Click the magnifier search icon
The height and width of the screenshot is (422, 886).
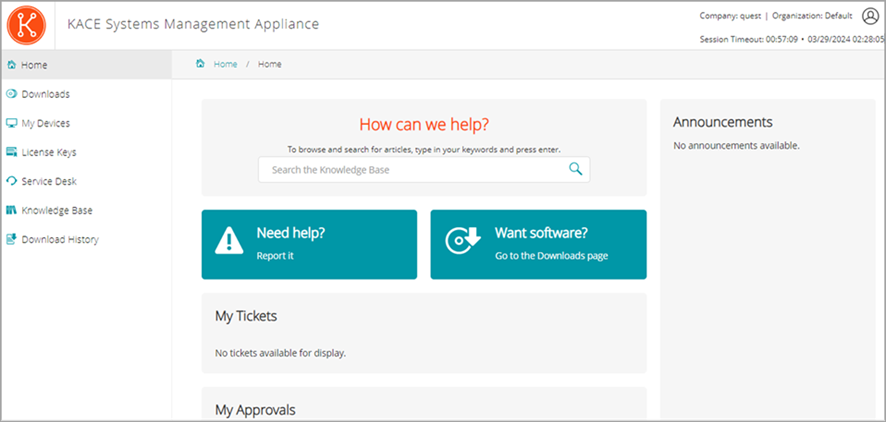click(576, 169)
